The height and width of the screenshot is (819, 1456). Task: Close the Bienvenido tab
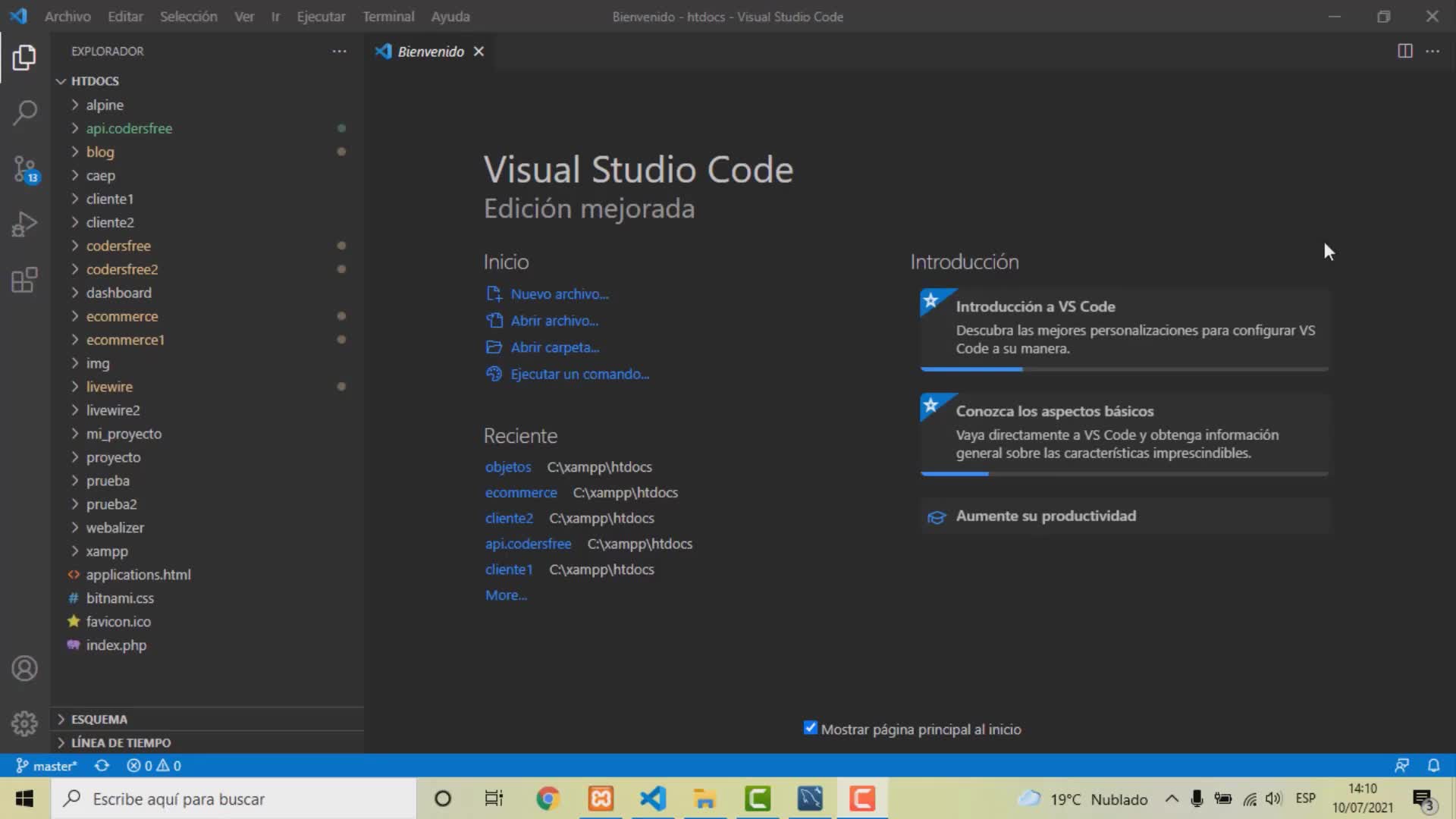click(x=479, y=52)
